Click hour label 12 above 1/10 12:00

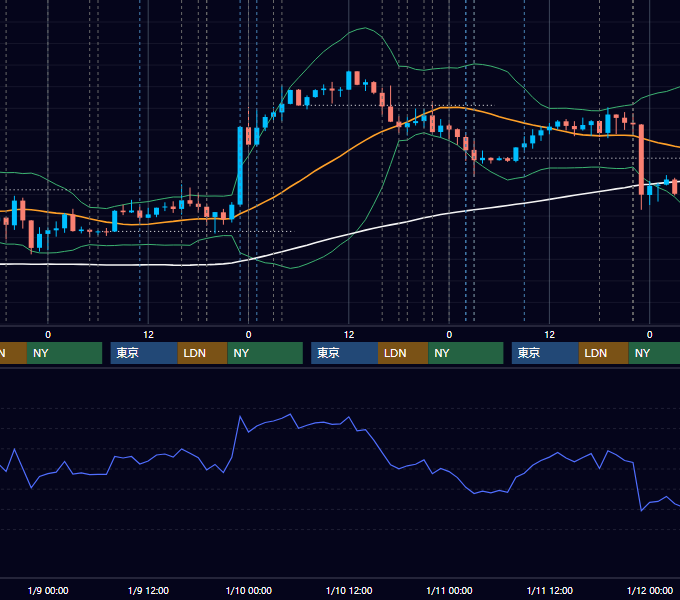[x=349, y=335]
